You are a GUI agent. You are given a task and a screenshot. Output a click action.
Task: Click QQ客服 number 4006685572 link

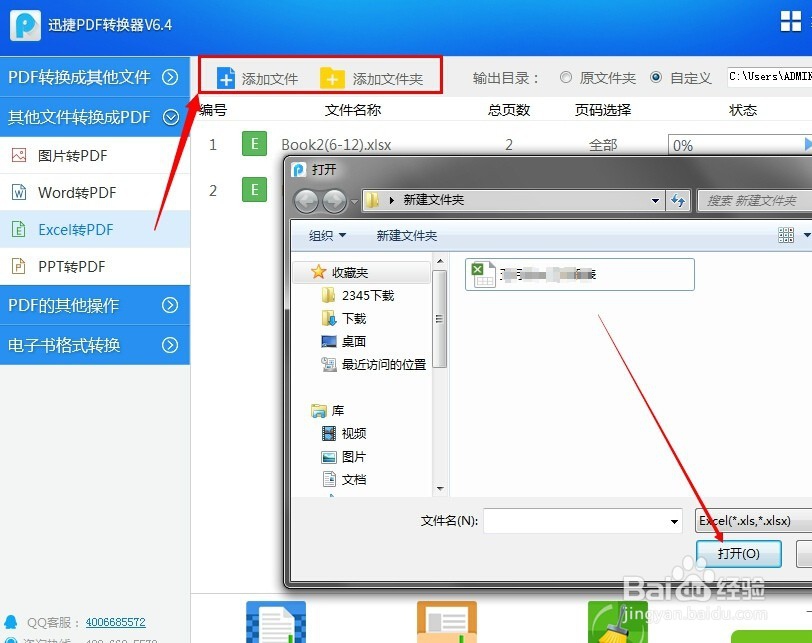[x=115, y=622]
